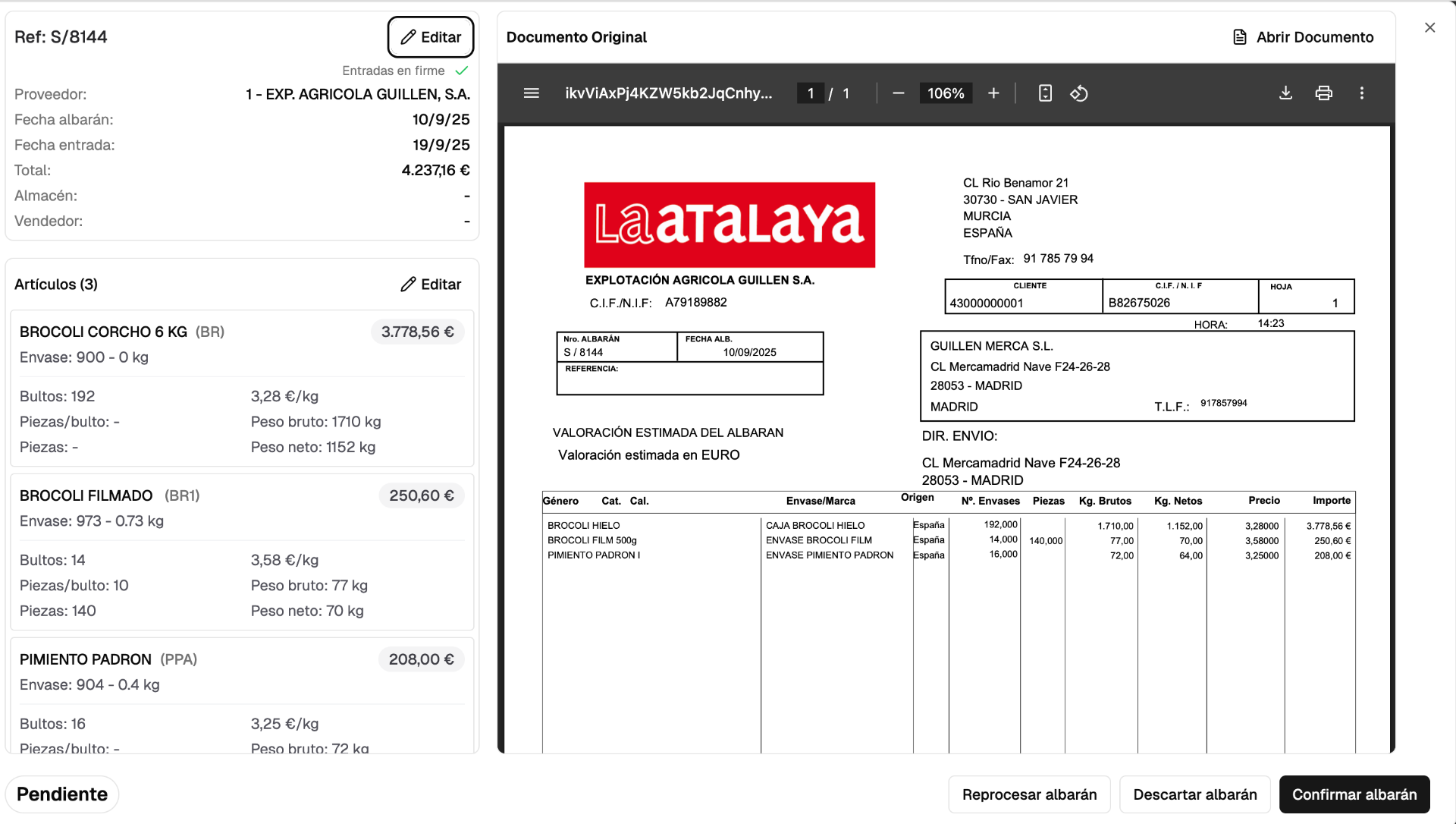Viewport: 1456px width, 824px height.
Task: Click the Importe column header in the PDF
Action: [x=1332, y=501]
